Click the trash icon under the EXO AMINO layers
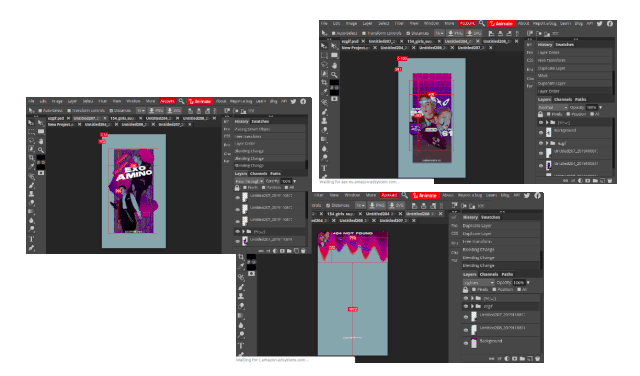Image resolution: width=640 pixels, height=376 pixels. (x=303, y=251)
